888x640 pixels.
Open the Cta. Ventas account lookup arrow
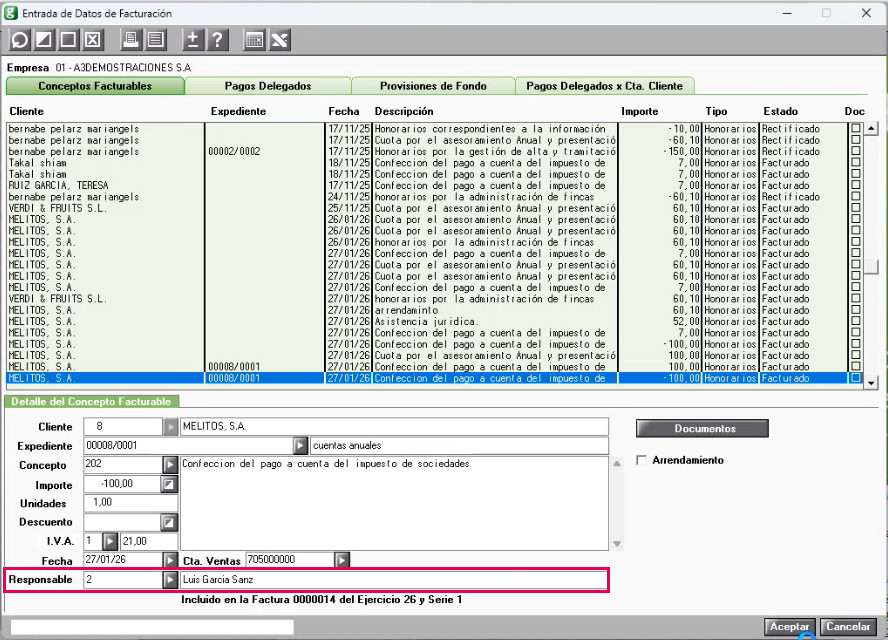pos(341,560)
